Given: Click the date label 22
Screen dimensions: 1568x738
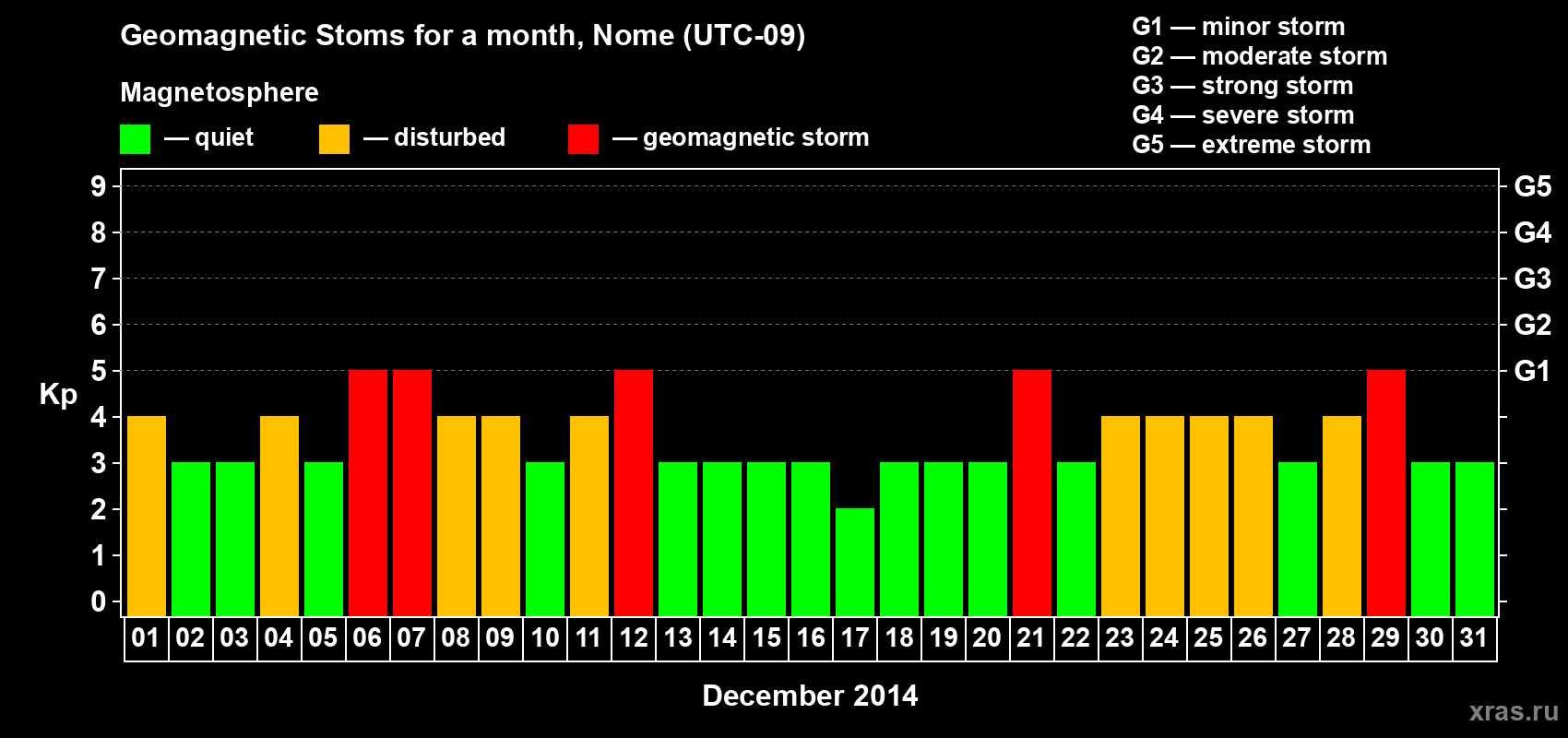Looking at the screenshot, I should (x=1075, y=637).
